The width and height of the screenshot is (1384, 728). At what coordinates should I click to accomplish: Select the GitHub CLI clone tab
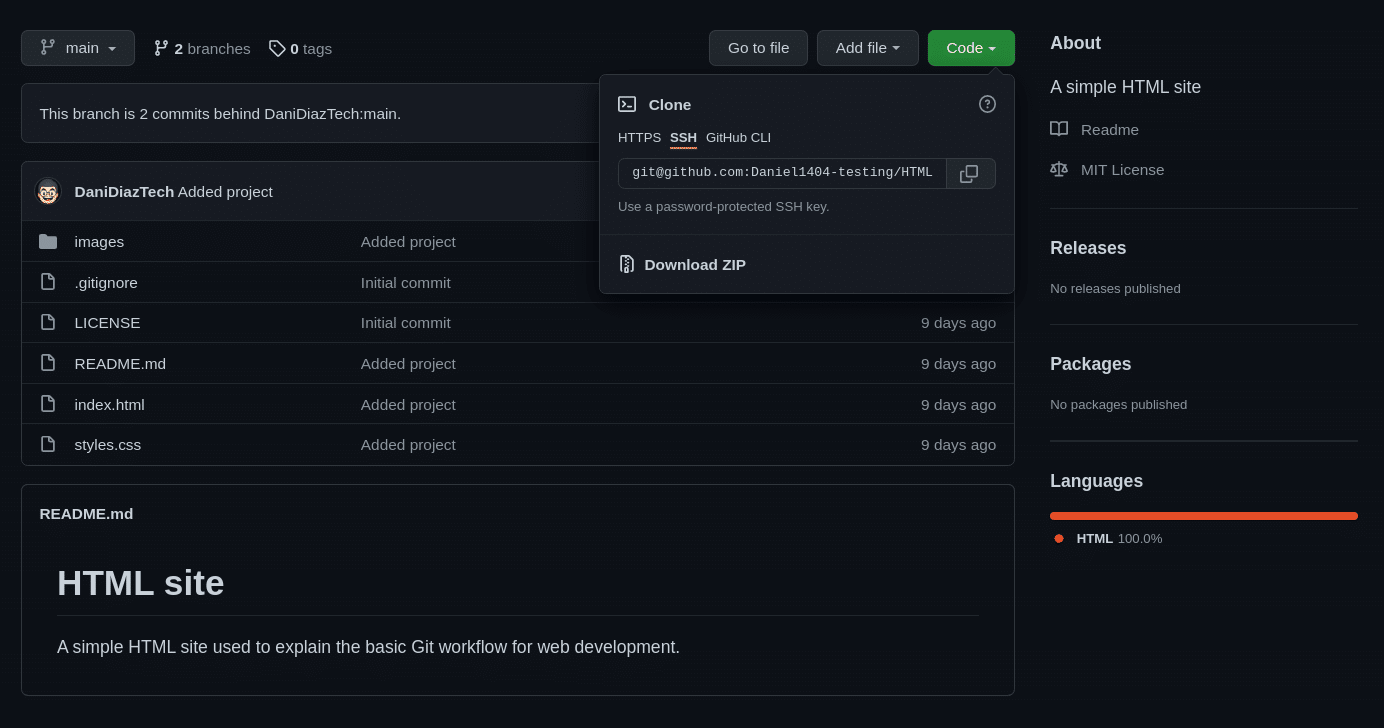738,138
